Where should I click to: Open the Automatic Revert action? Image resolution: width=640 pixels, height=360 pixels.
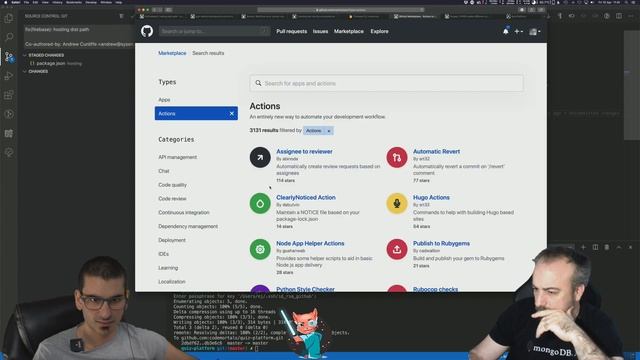point(436,151)
